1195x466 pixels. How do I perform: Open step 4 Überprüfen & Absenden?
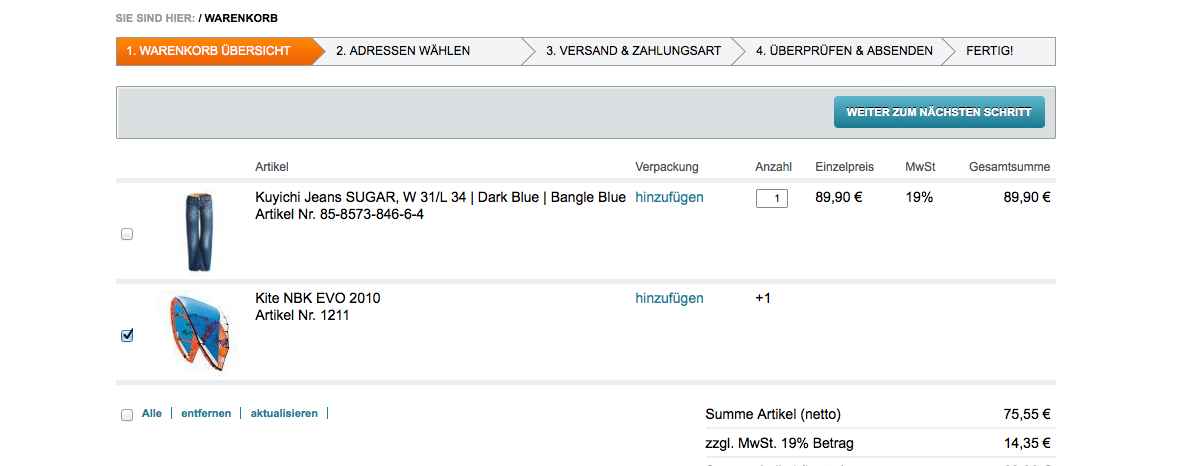(x=844, y=51)
